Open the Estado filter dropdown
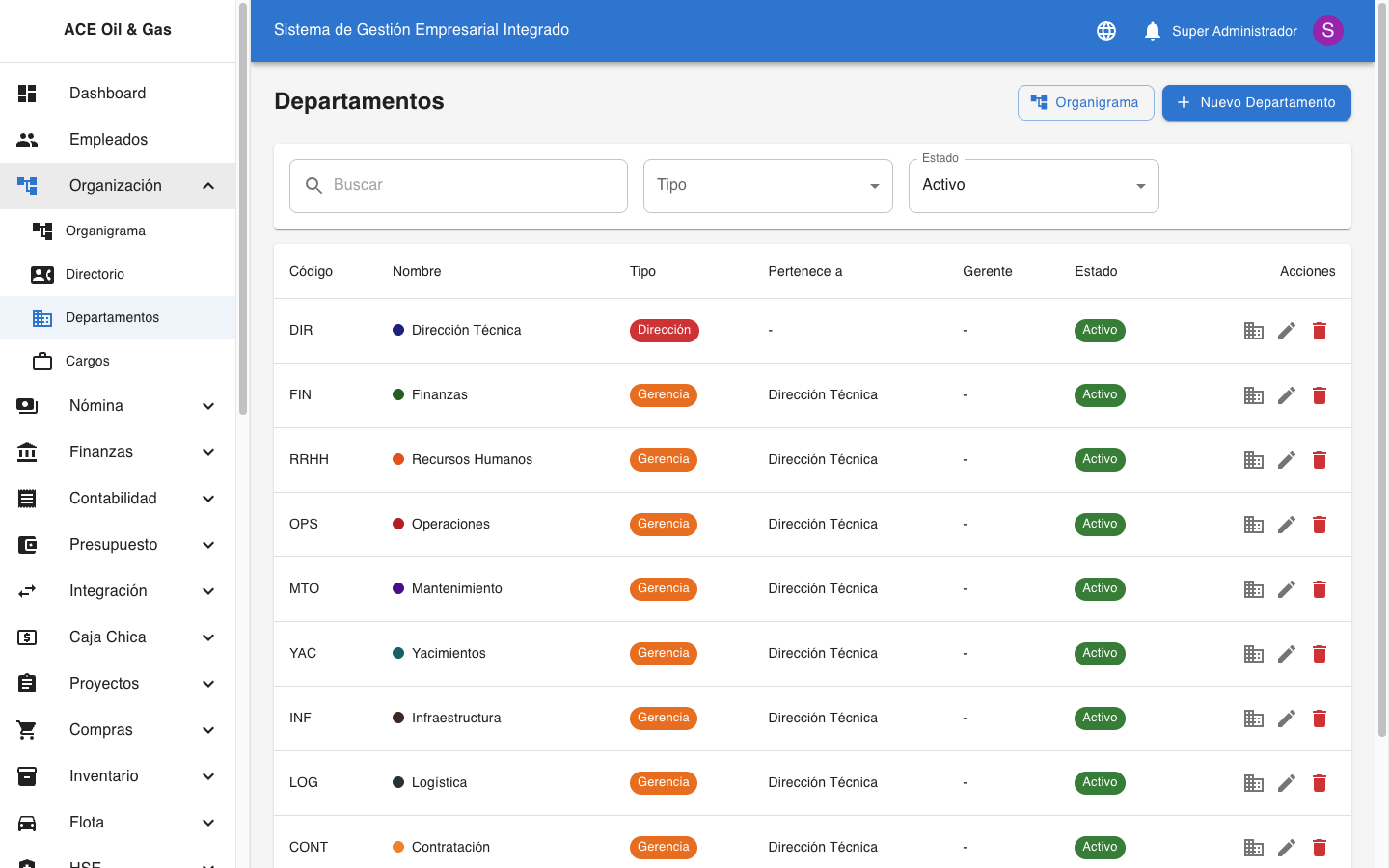Viewport: 1389px width, 868px height. click(x=1033, y=186)
